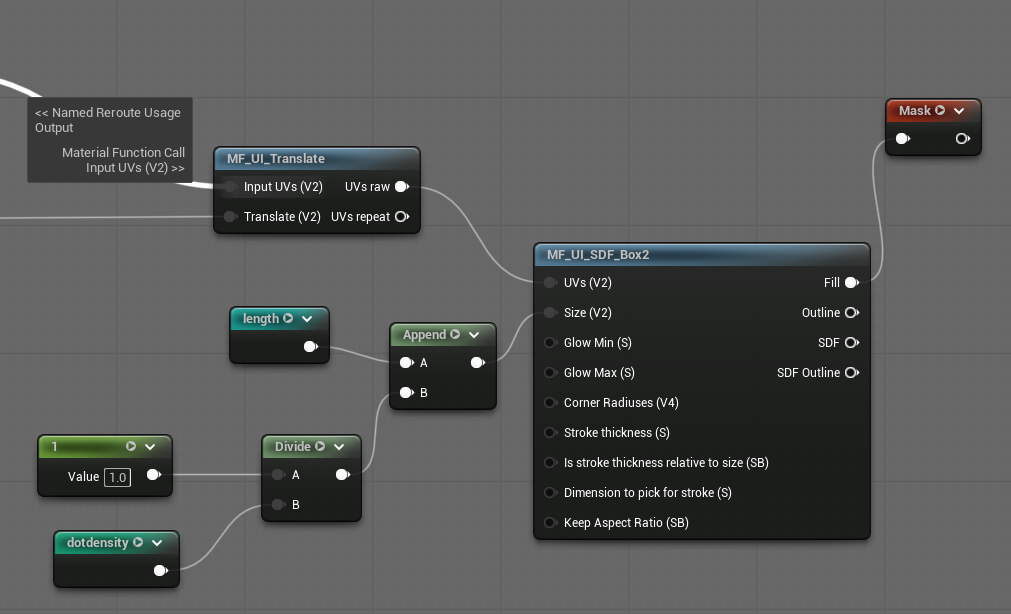Expand the length node chevron
The height and width of the screenshot is (614, 1011).
click(x=307, y=319)
